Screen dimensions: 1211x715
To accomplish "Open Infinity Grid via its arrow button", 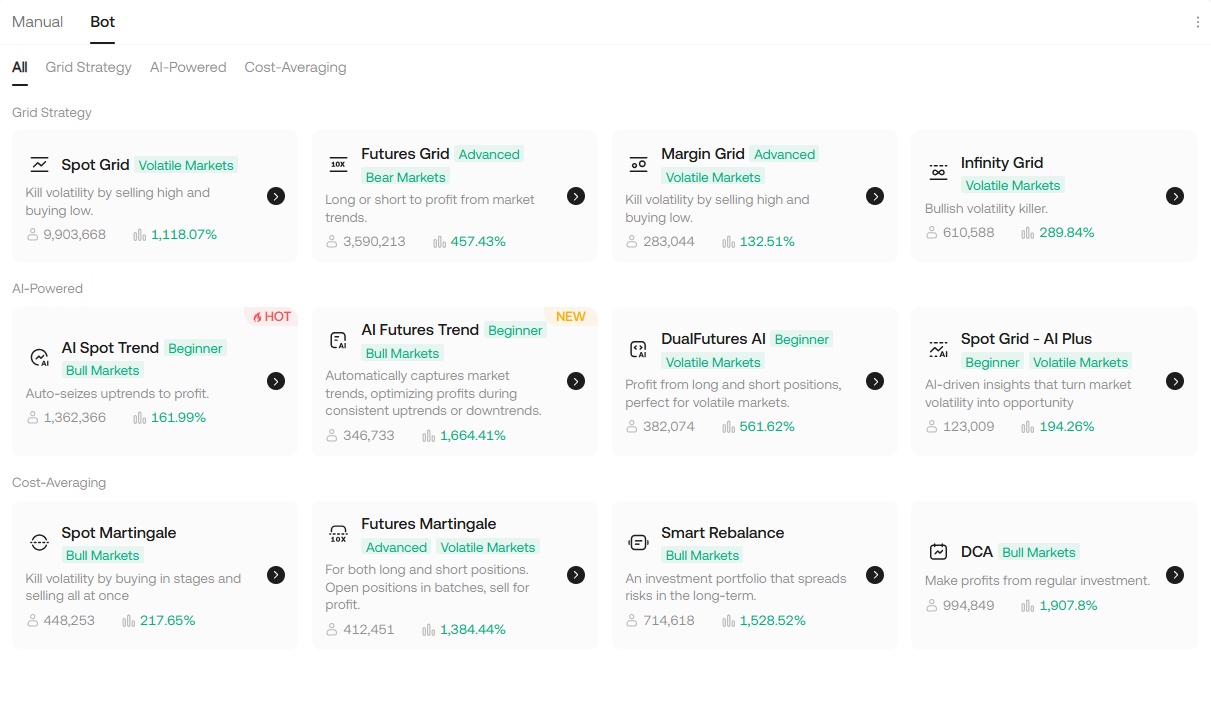I will 1175,196.
